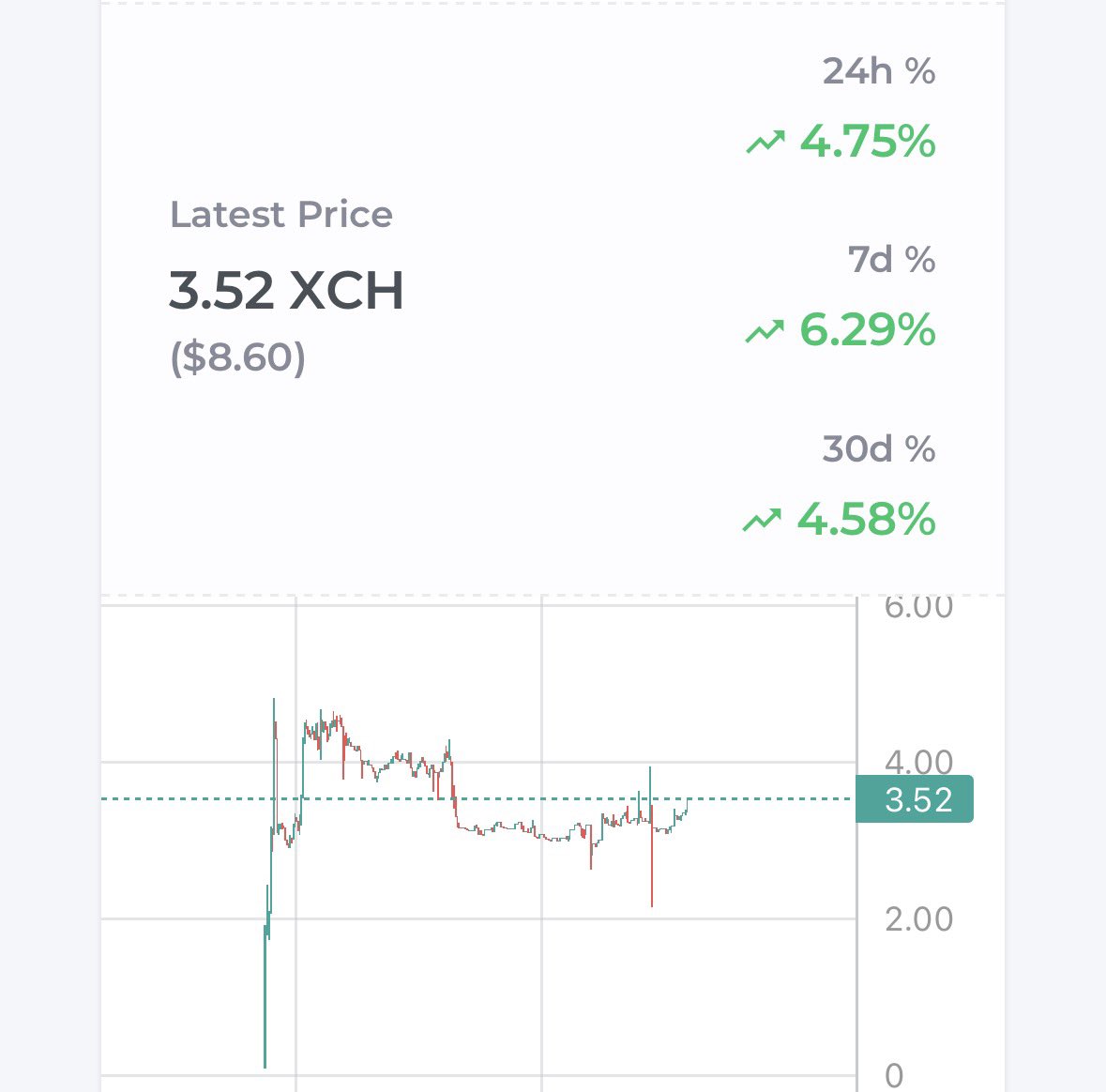Image resolution: width=1106 pixels, height=1092 pixels.
Task: Click the Latest Price heading
Action: [x=280, y=215]
